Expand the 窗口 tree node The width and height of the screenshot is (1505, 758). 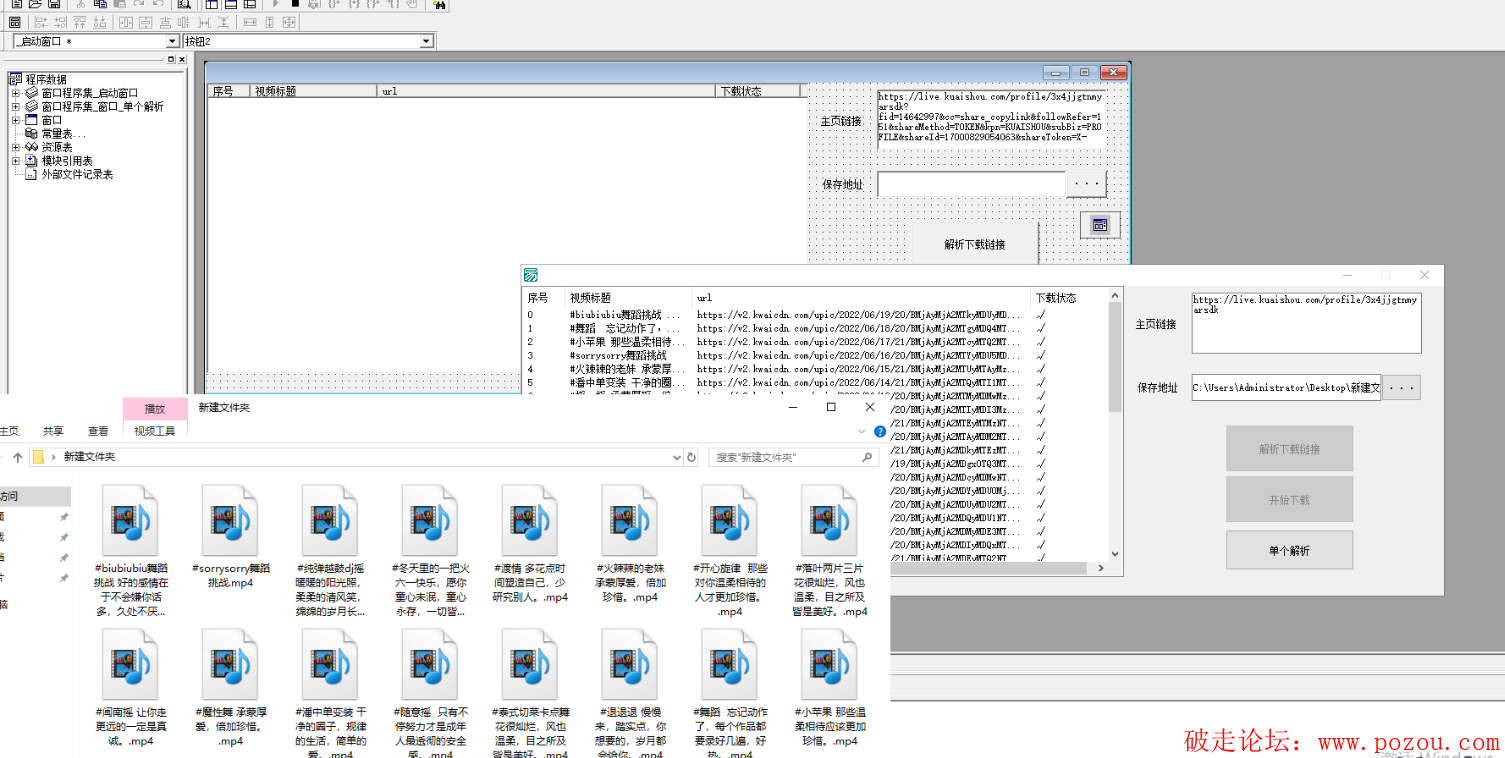[16, 120]
